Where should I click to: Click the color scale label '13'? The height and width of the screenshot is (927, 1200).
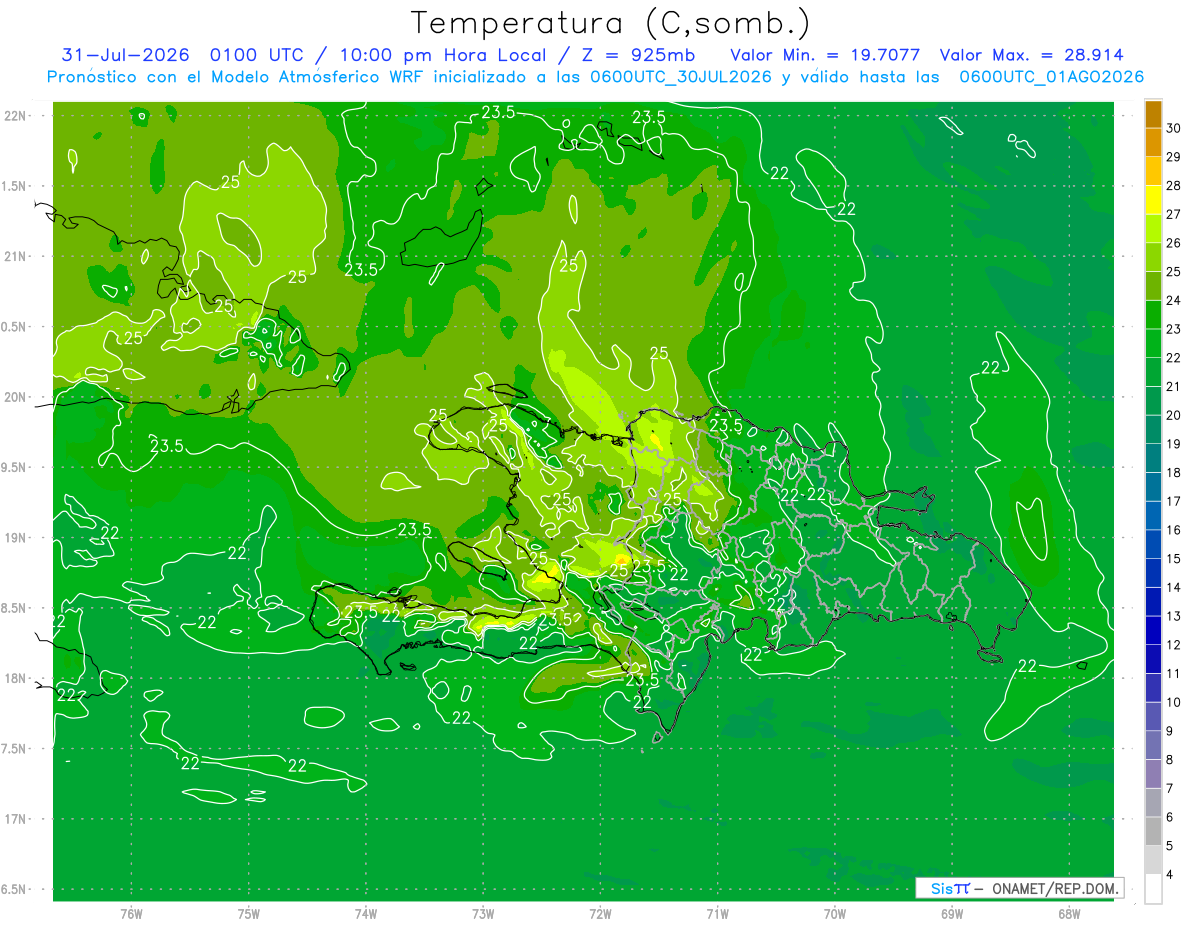1174,616
